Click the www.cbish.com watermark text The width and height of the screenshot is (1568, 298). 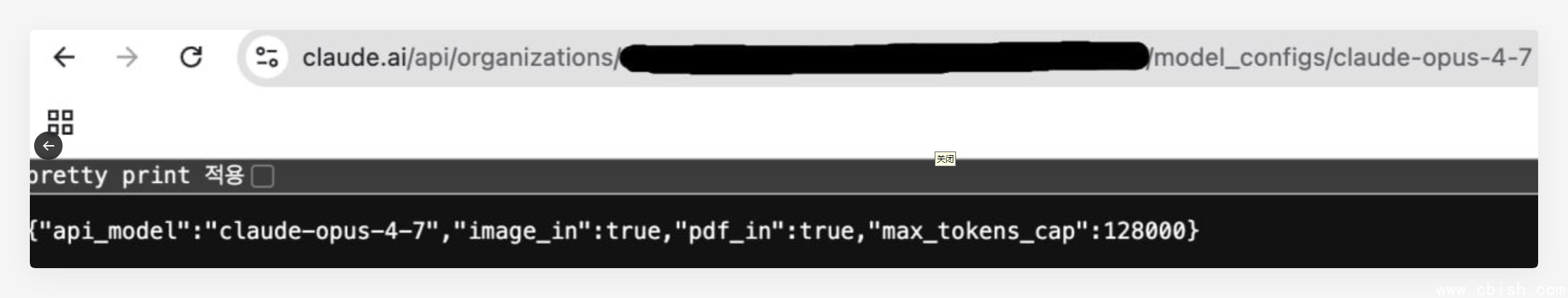pyautogui.click(x=1501, y=290)
